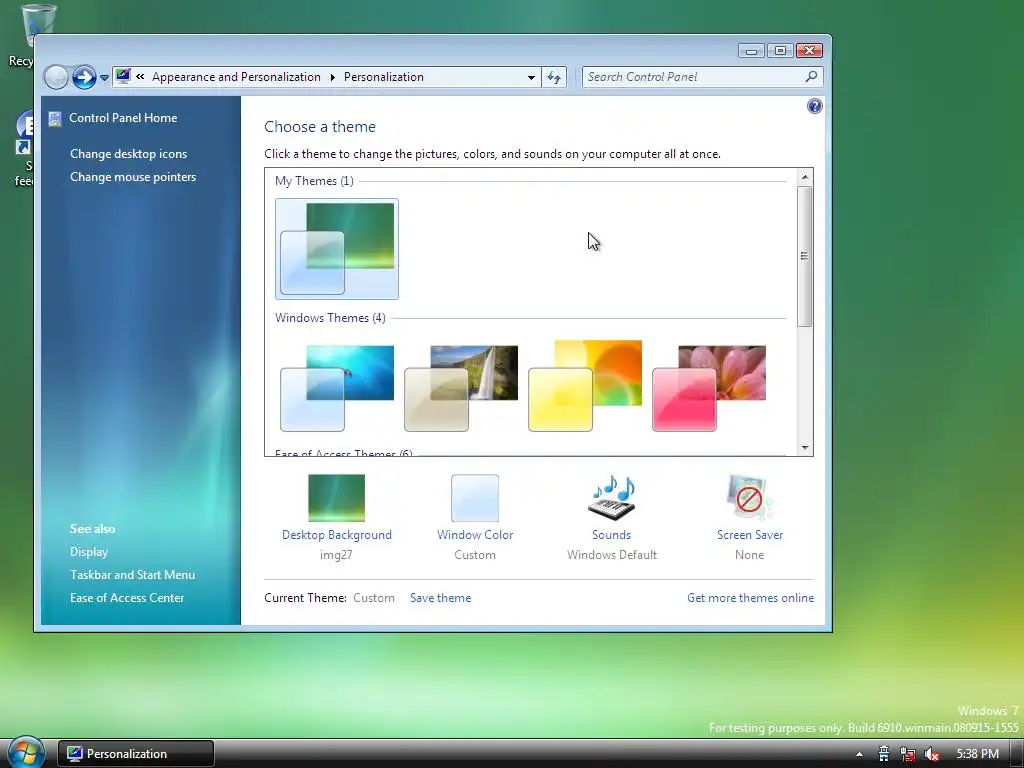Screen dimensions: 1024x768
Task: Click the network tray icon
Action: [908, 754]
